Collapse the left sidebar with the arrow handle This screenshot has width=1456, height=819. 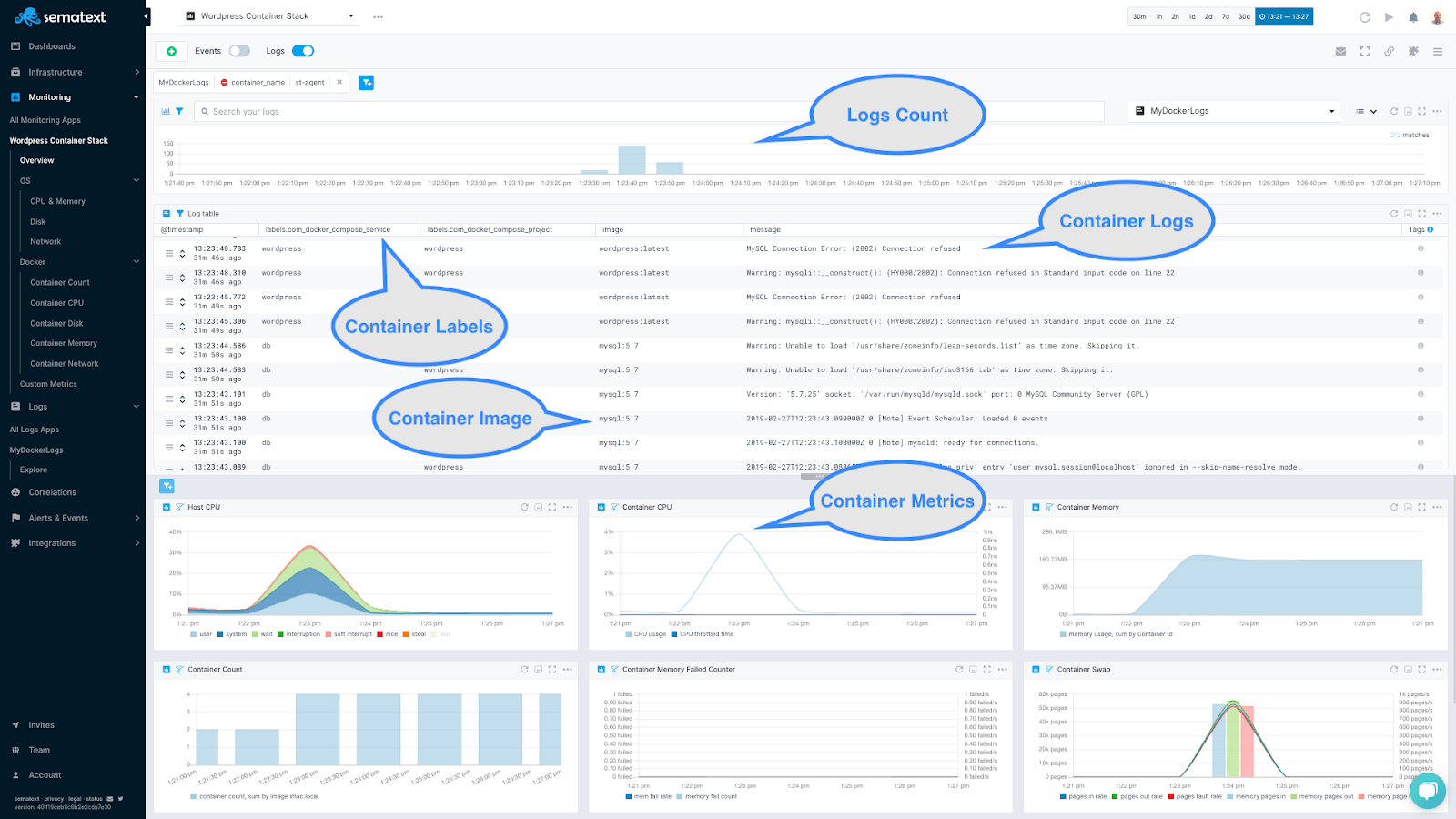tap(147, 16)
